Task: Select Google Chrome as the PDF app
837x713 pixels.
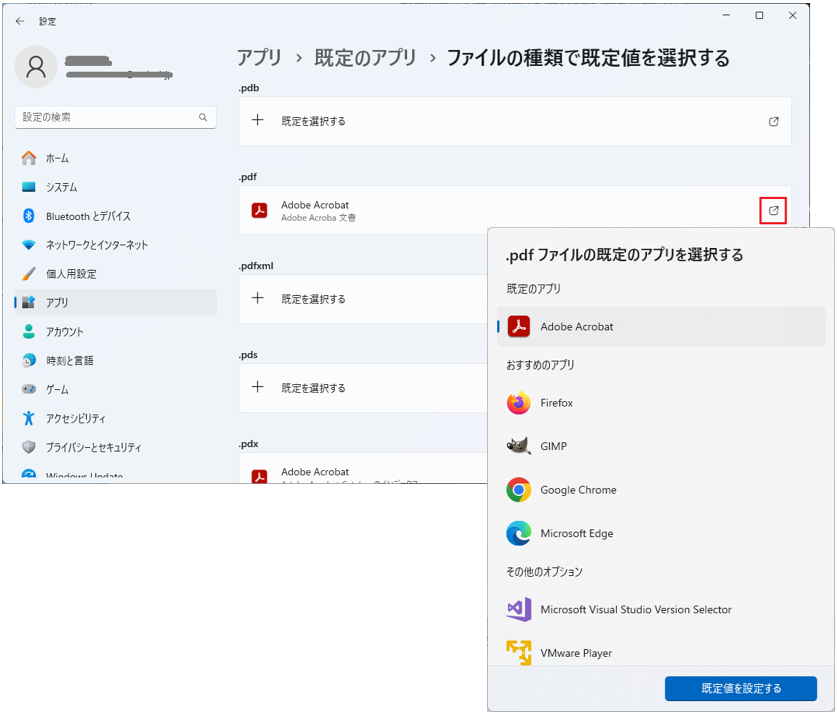Action: pyautogui.click(x=661, y=490)
